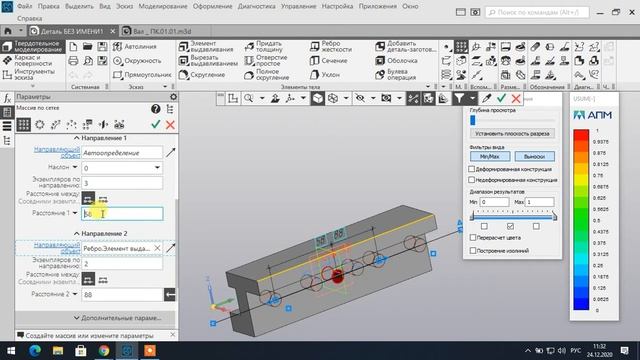
Task: Select the grid pattern (Массив по сетке) icon
Action: click(x=23, y=124)
